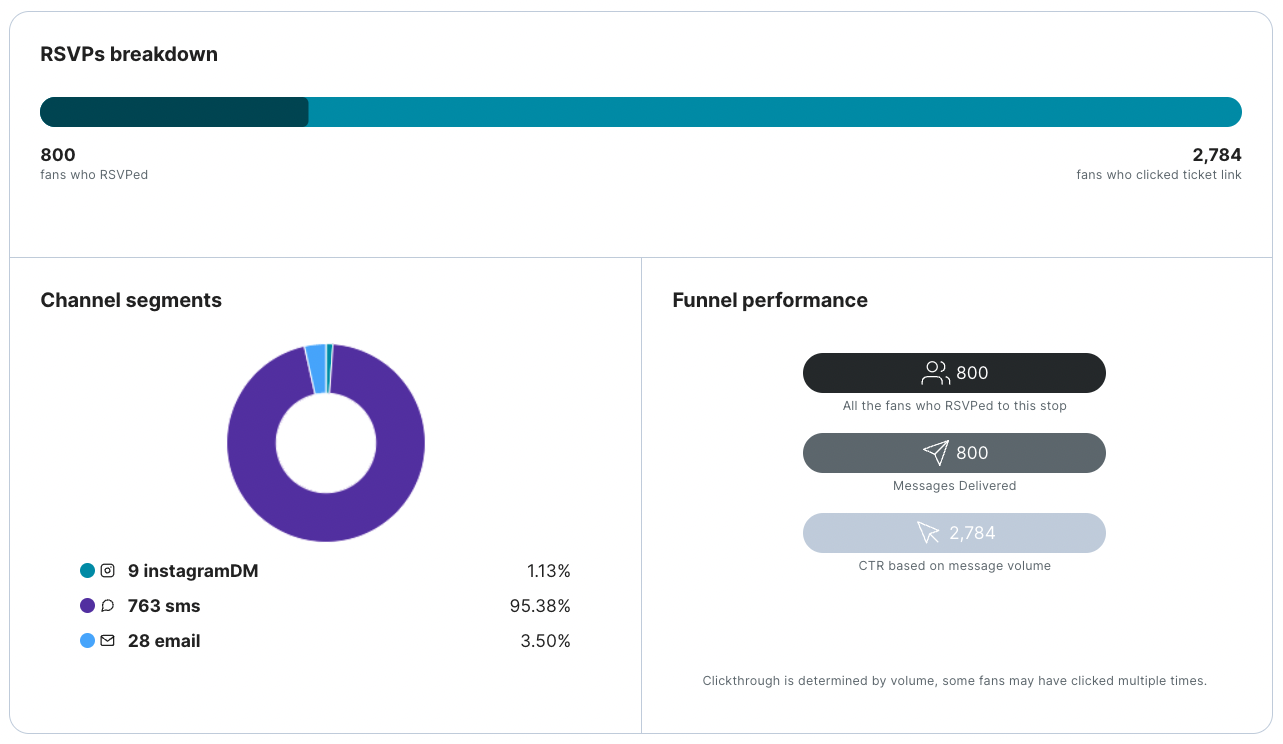The width and height of the screenshot is (1283, 744).
Task: Click the purple sms legend dot
Action: tap(88, 606)
